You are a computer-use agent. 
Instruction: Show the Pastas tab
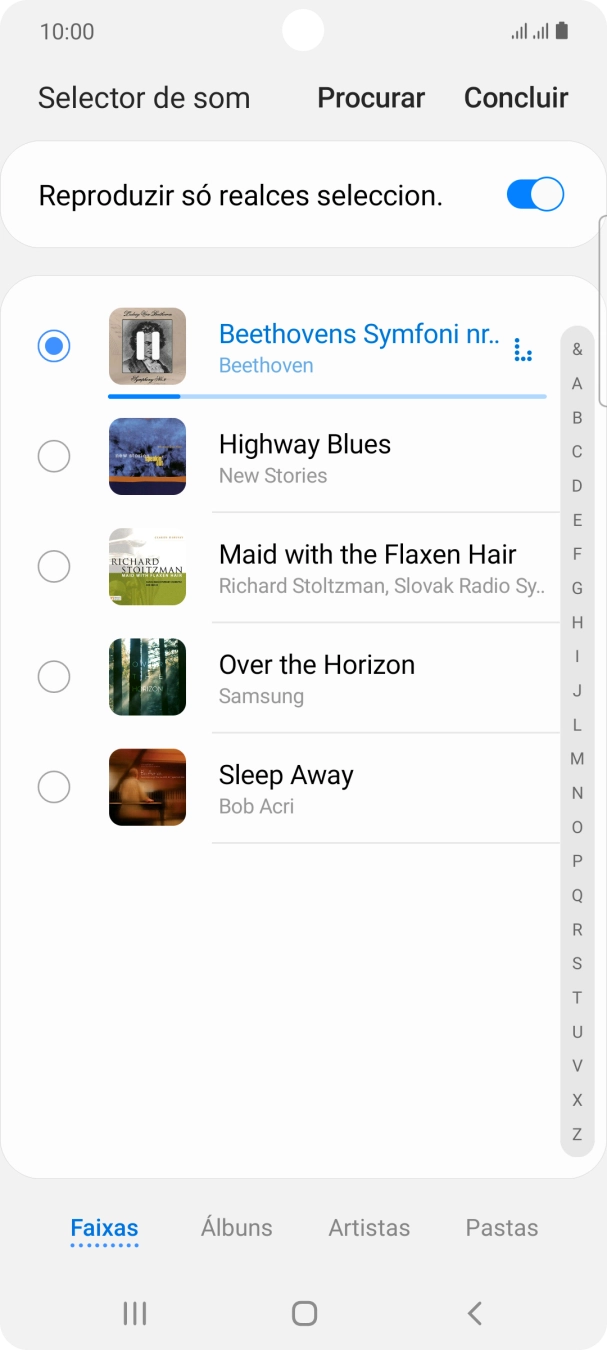coord(501,1227)
